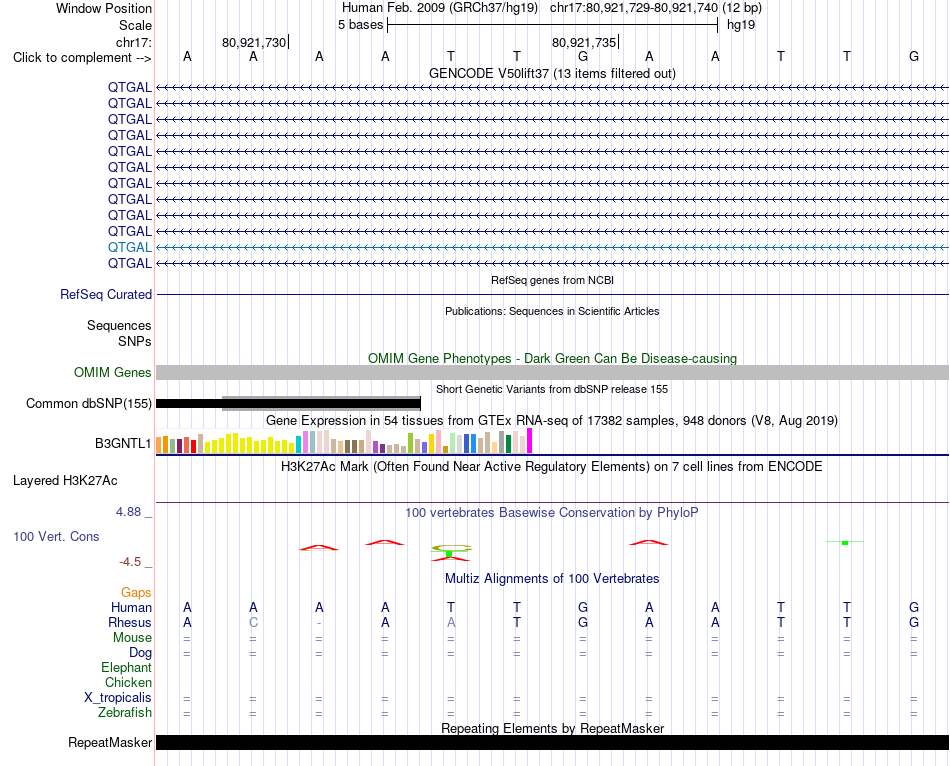
Task: Click the magenta bar in GTEx chart
Action: [x=530, y=441]
